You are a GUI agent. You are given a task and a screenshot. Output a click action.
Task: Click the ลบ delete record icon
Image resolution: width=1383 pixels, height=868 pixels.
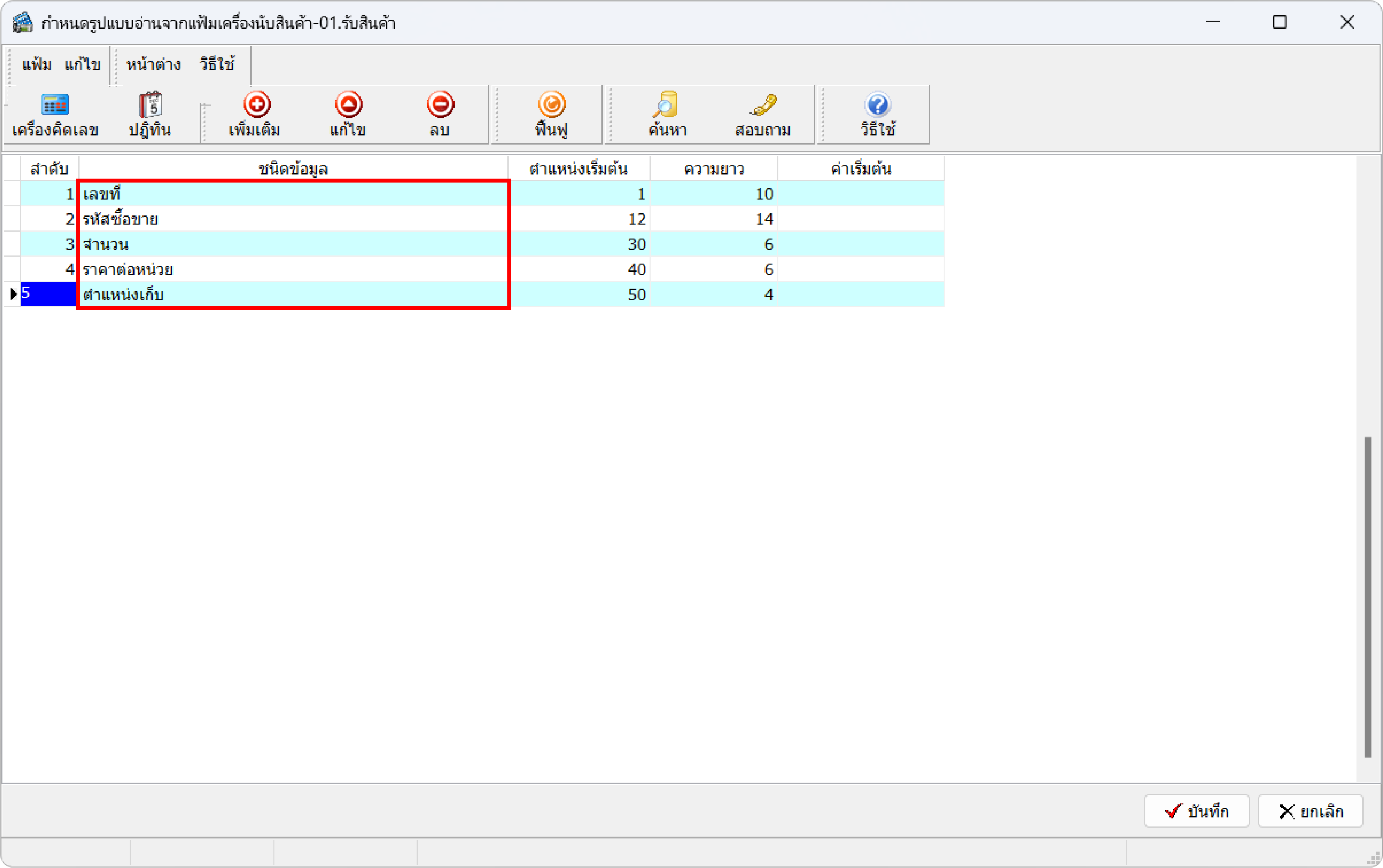(440, 115)
